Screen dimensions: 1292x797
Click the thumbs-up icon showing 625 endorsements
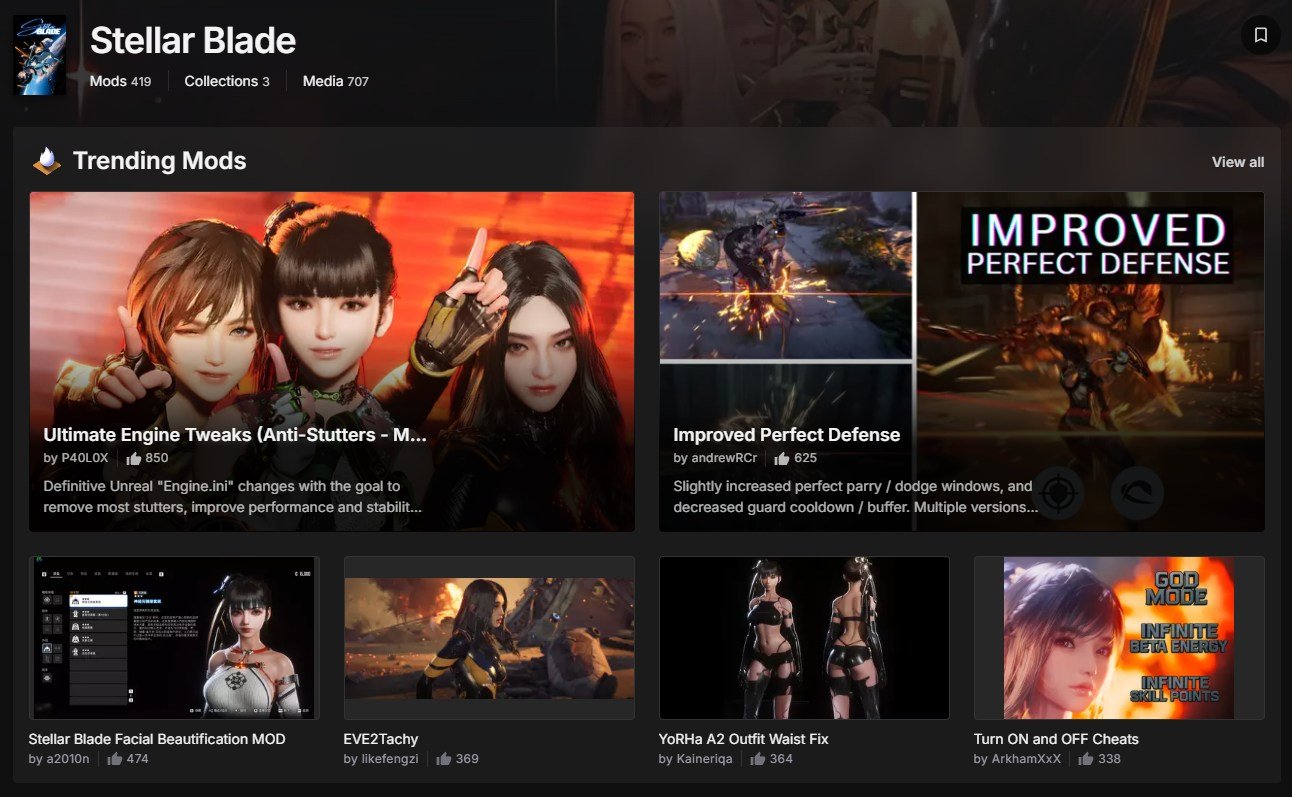(x=782, y=458)
